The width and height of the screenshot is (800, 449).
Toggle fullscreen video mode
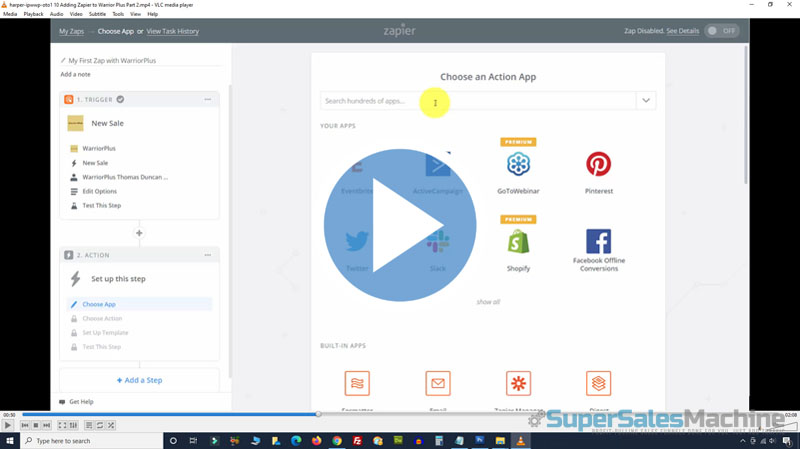(x=62, y=425)
